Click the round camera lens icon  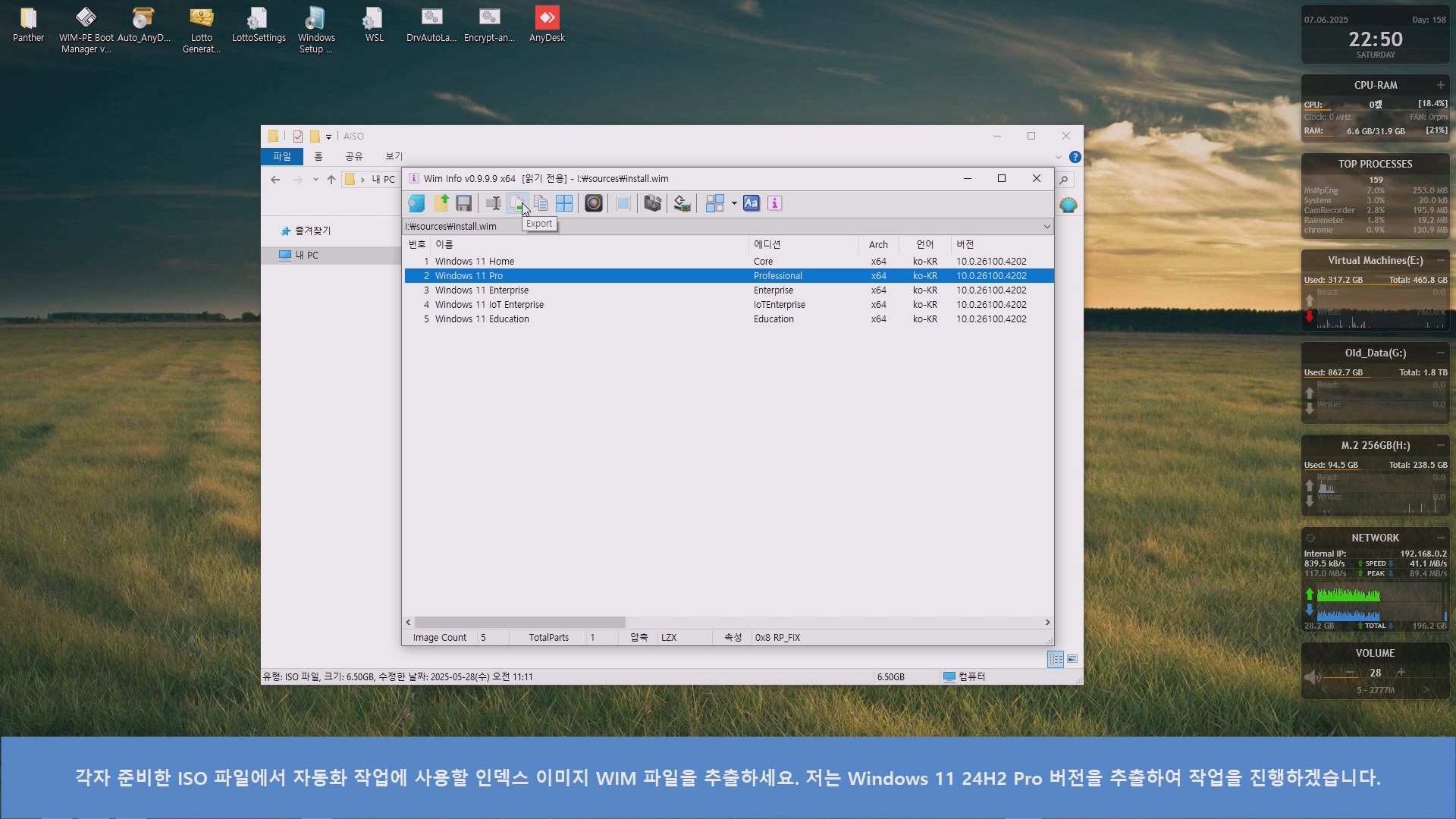click(594, 203)
